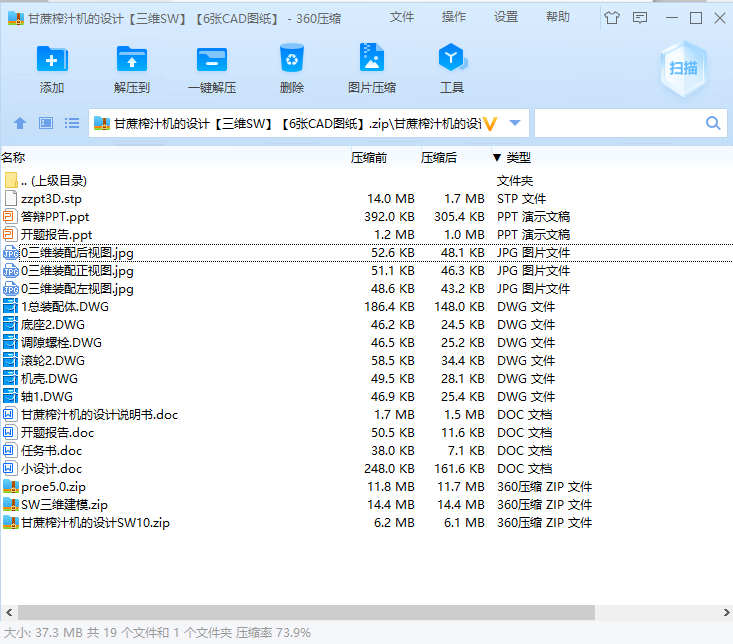Click the 删除 (Delete) trash icon

[x=292, y=58]
